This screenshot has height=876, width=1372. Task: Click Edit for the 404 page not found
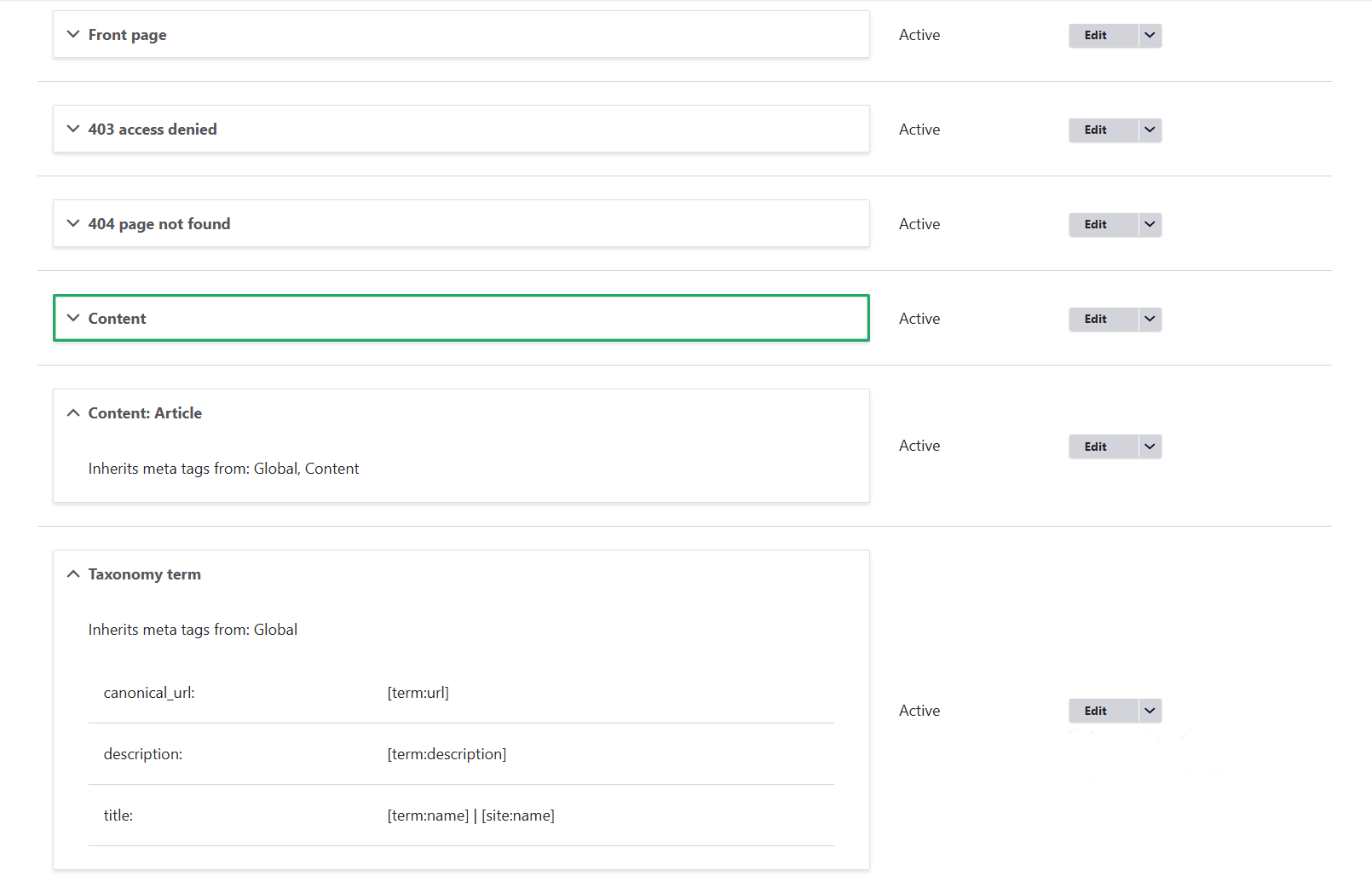(1097, 224)
